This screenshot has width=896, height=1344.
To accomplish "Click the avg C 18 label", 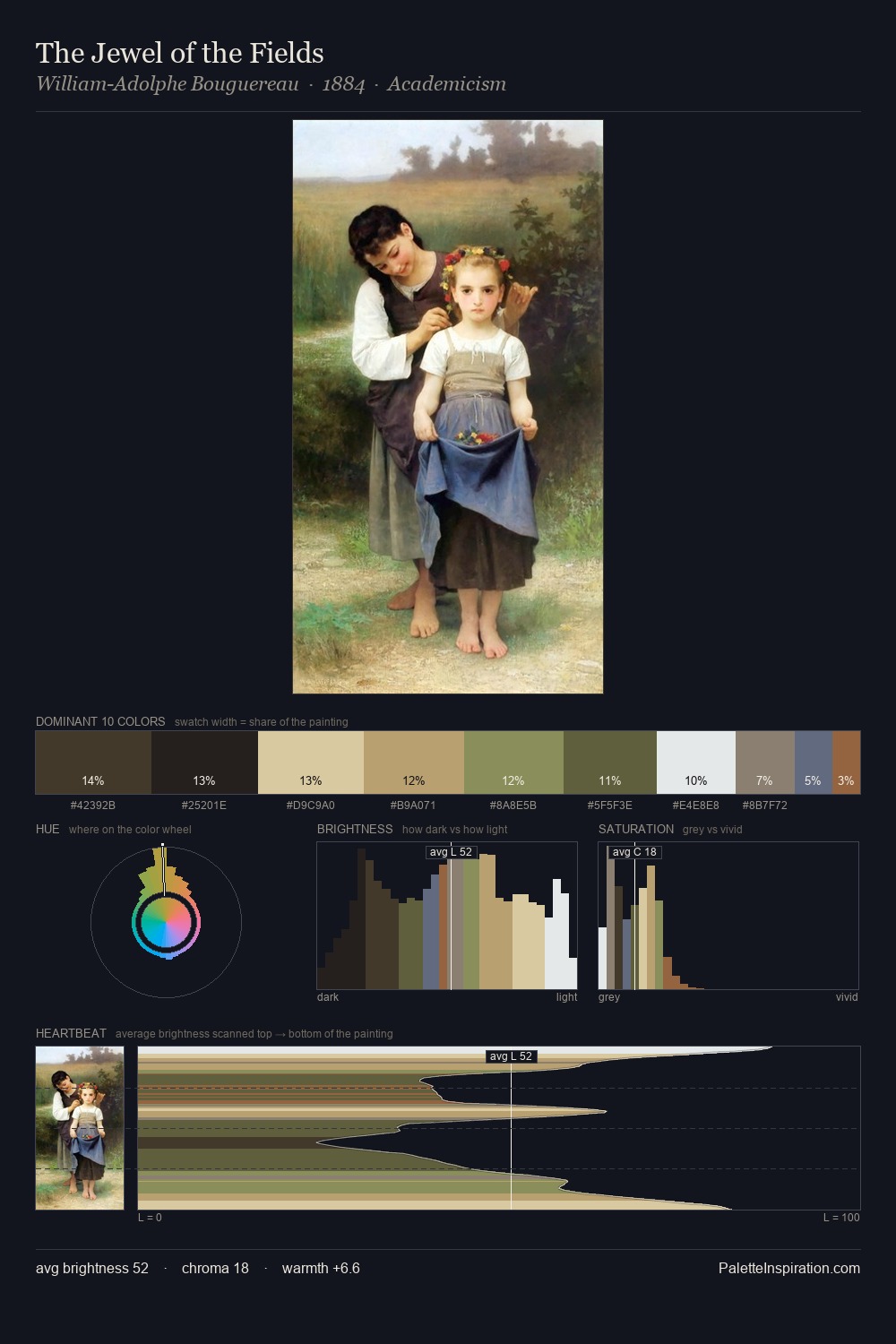I will (x=634, y=852).
